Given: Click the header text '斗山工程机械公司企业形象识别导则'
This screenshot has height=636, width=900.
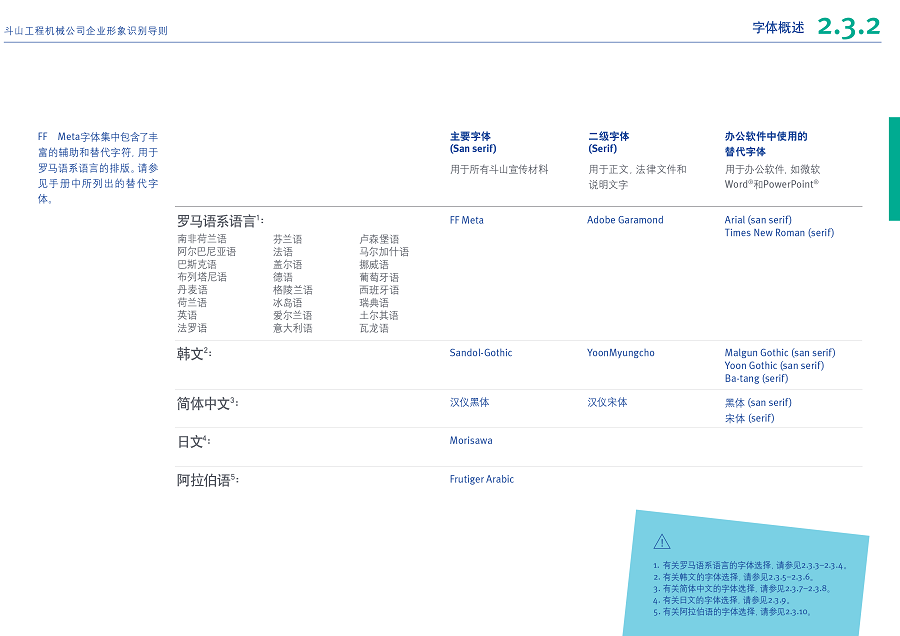Looking at the screenshot, I should (x=86, y=30).
